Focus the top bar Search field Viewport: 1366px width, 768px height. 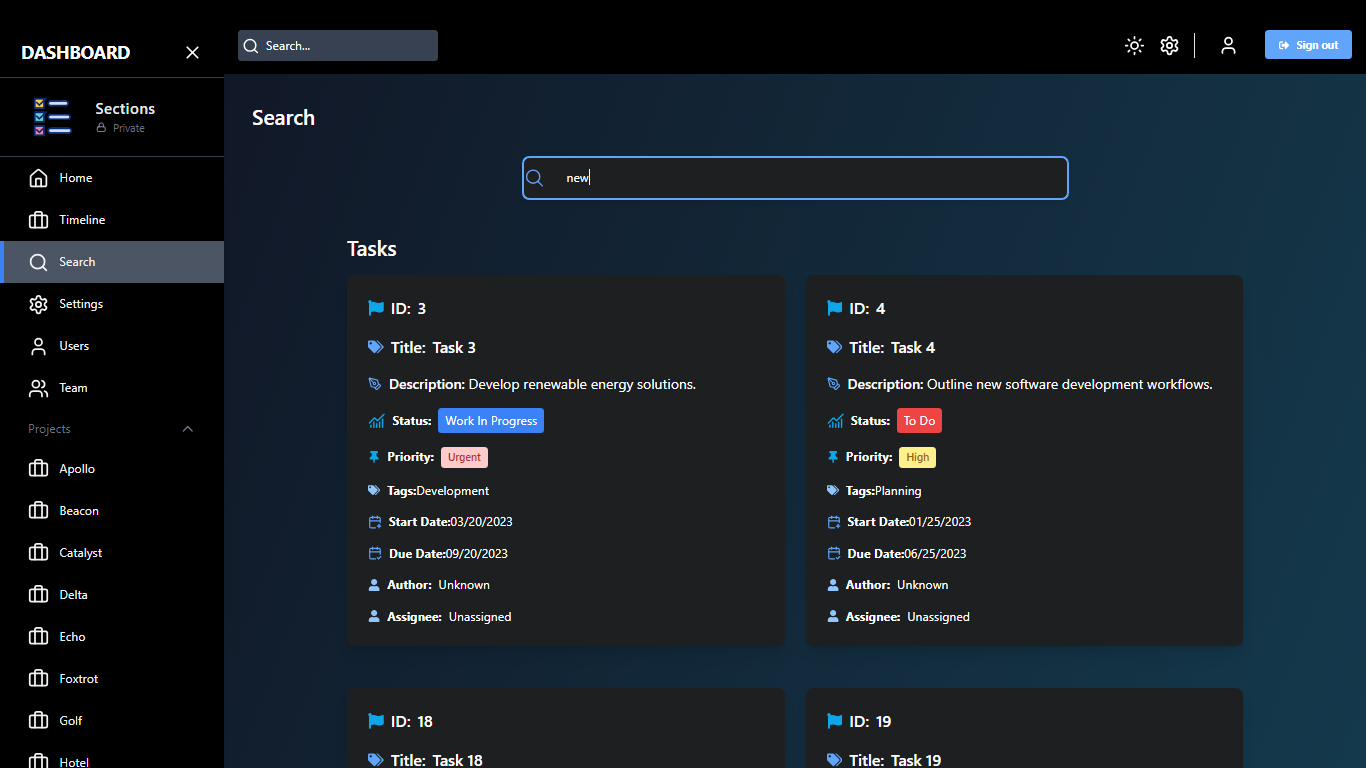(338, 45)
